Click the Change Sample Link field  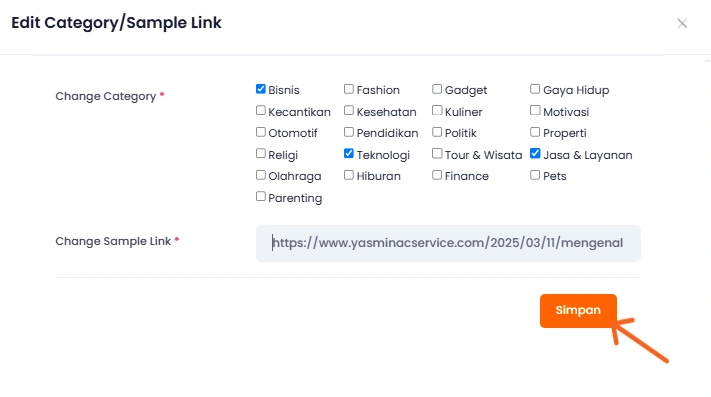pos(448,243)
